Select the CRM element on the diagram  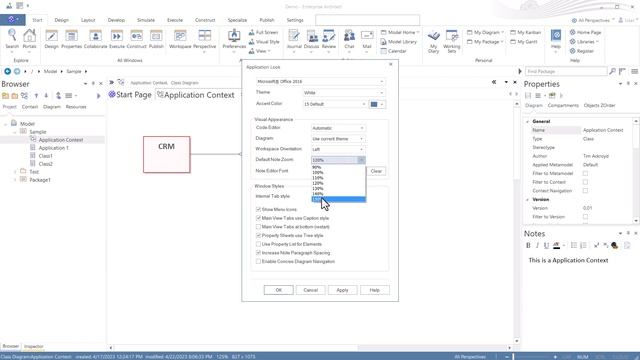pos(167,154)
